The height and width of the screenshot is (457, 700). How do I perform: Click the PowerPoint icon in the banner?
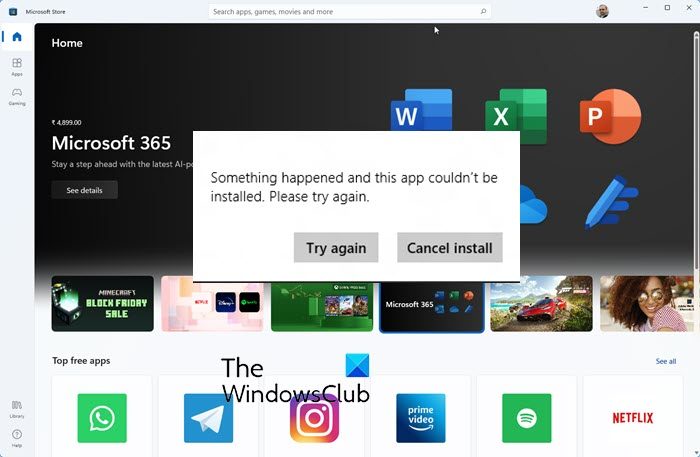(610, 116)
